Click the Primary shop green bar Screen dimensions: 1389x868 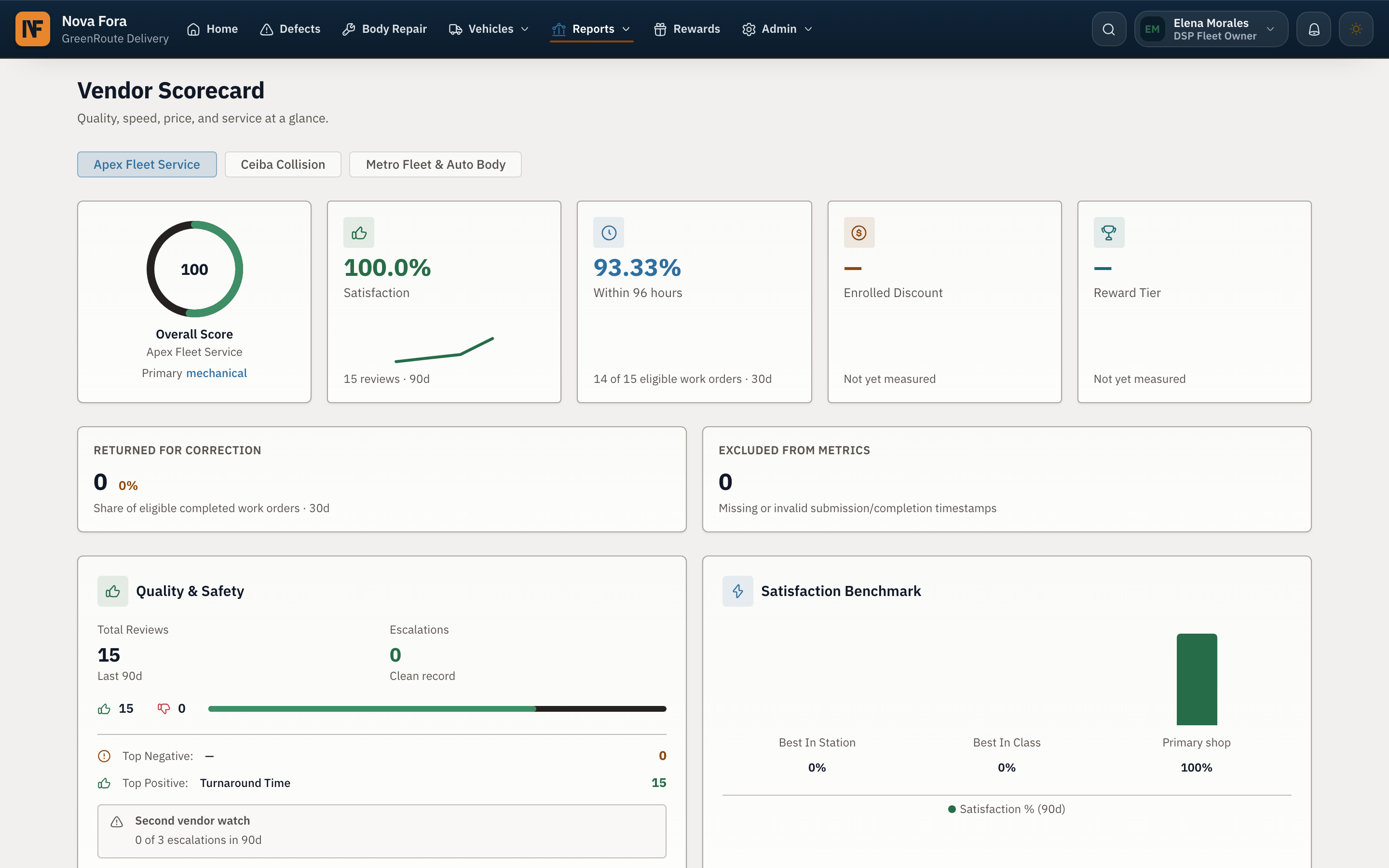1196,679
